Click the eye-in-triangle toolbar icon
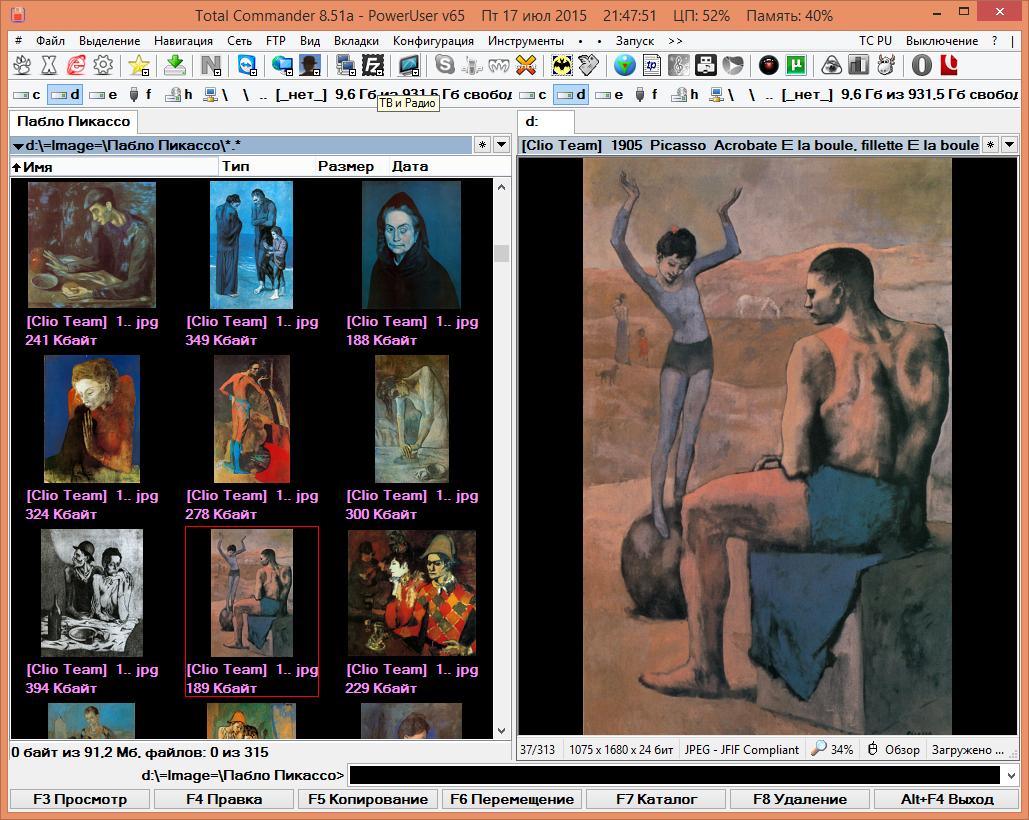Viewport: 1029px width, 820px height. point(831,65)
